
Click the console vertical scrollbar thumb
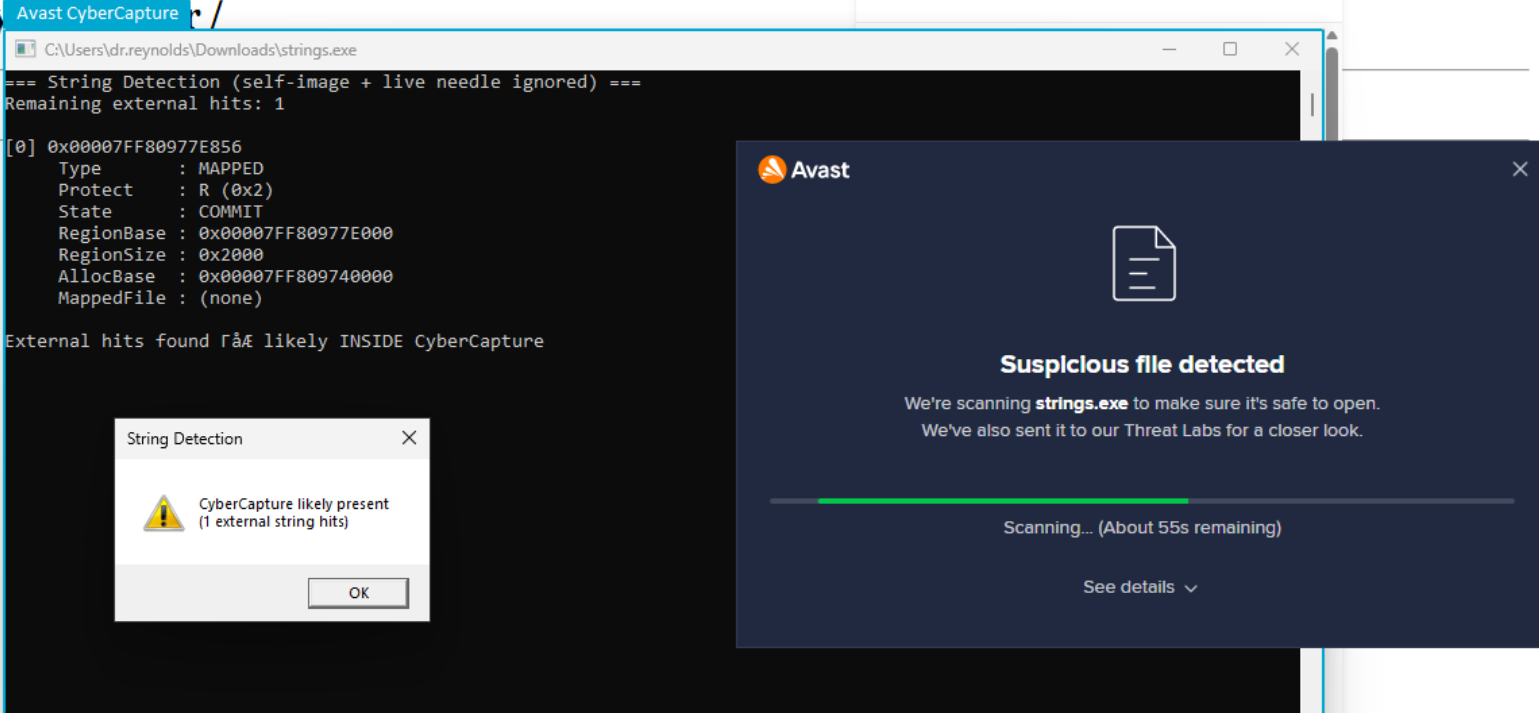tap(1312, 105)
